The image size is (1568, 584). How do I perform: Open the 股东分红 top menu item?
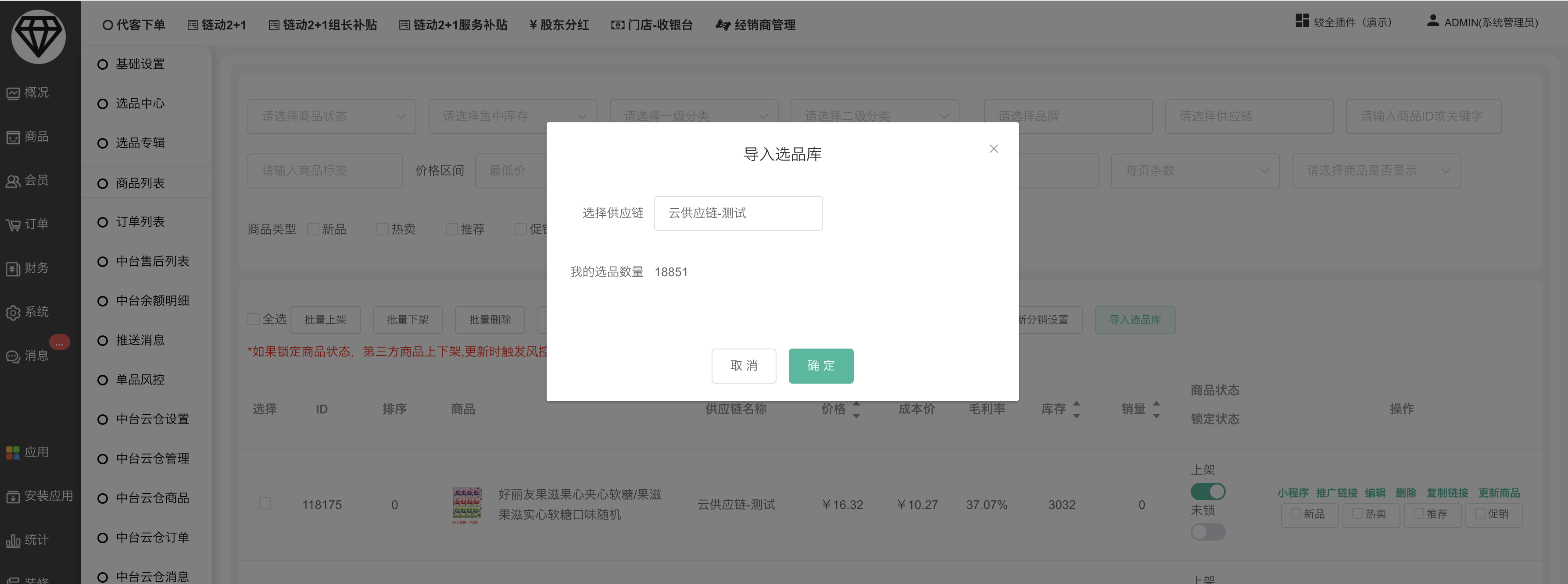pyautogui.click(x=559, y=25)
